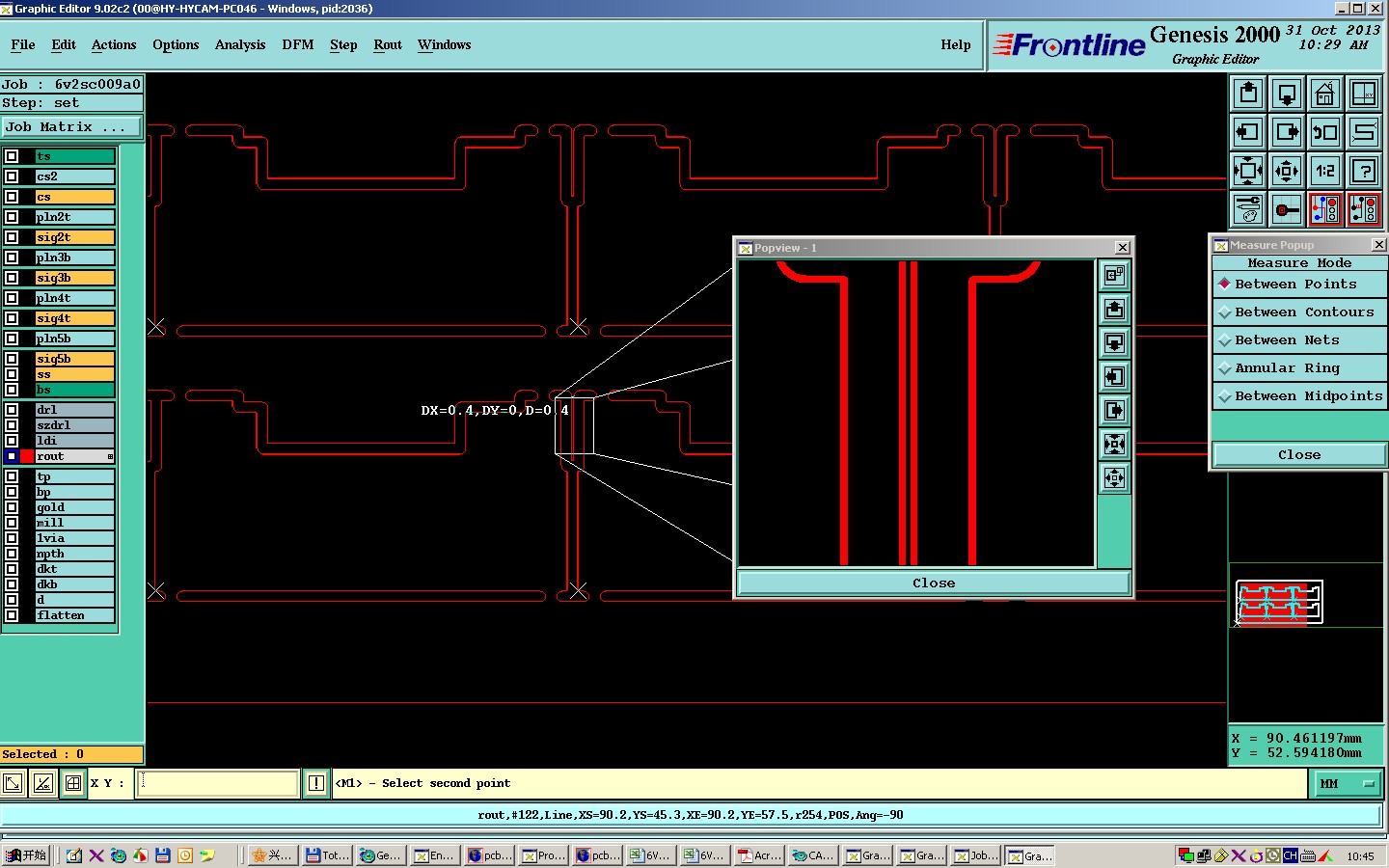Click the red color swatch of rout layer

click(27, 456)
